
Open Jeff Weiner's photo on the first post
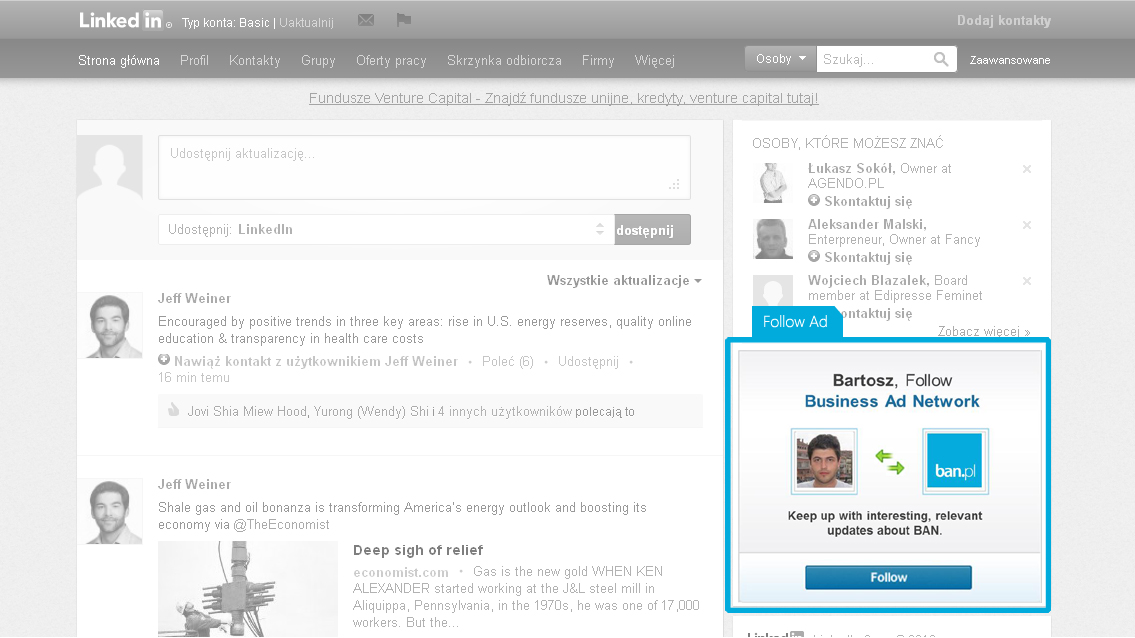pyautogui.click(x=110, y=326)
